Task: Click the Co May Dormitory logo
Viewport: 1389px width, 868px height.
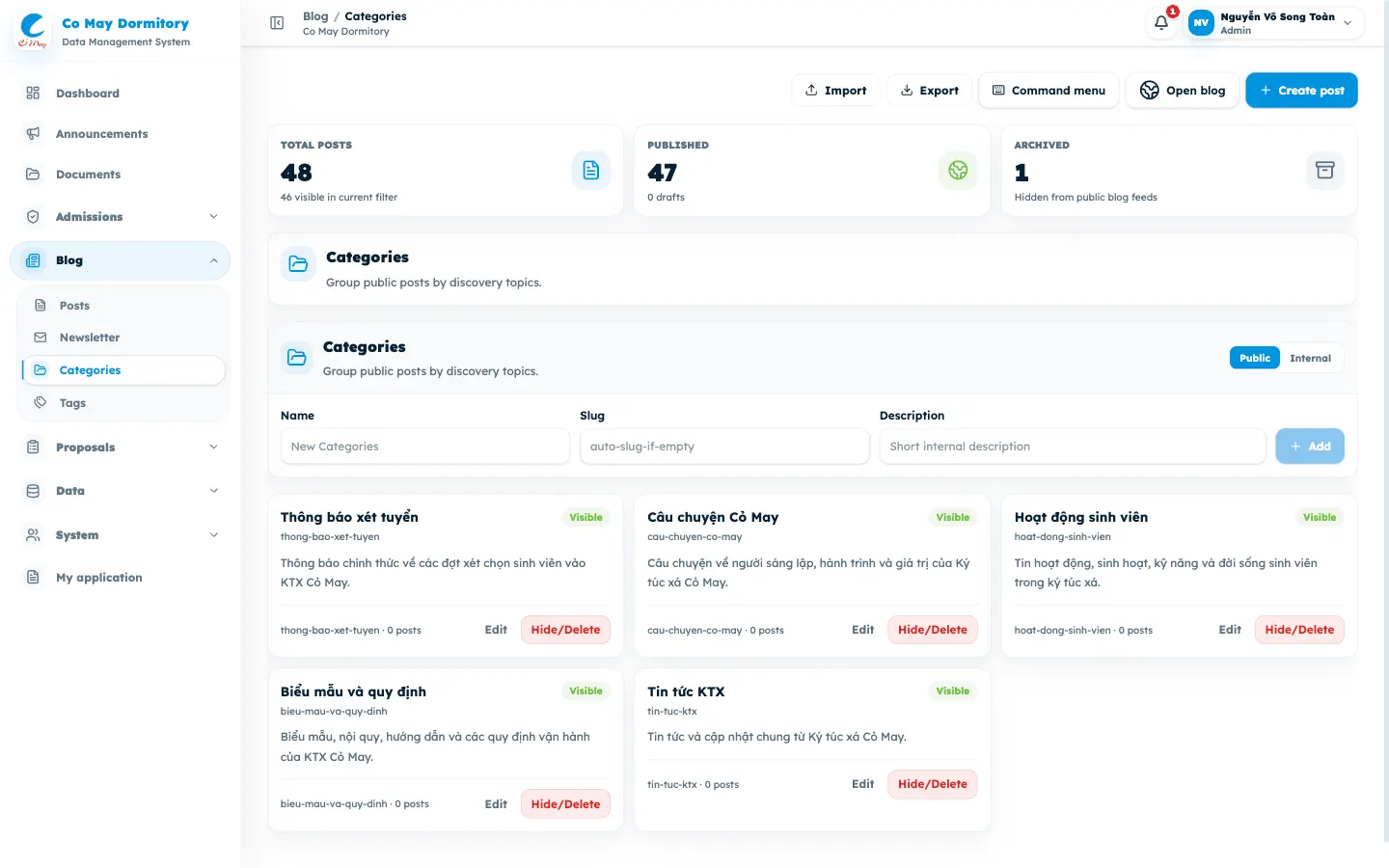Action: [x=33, y=31]
